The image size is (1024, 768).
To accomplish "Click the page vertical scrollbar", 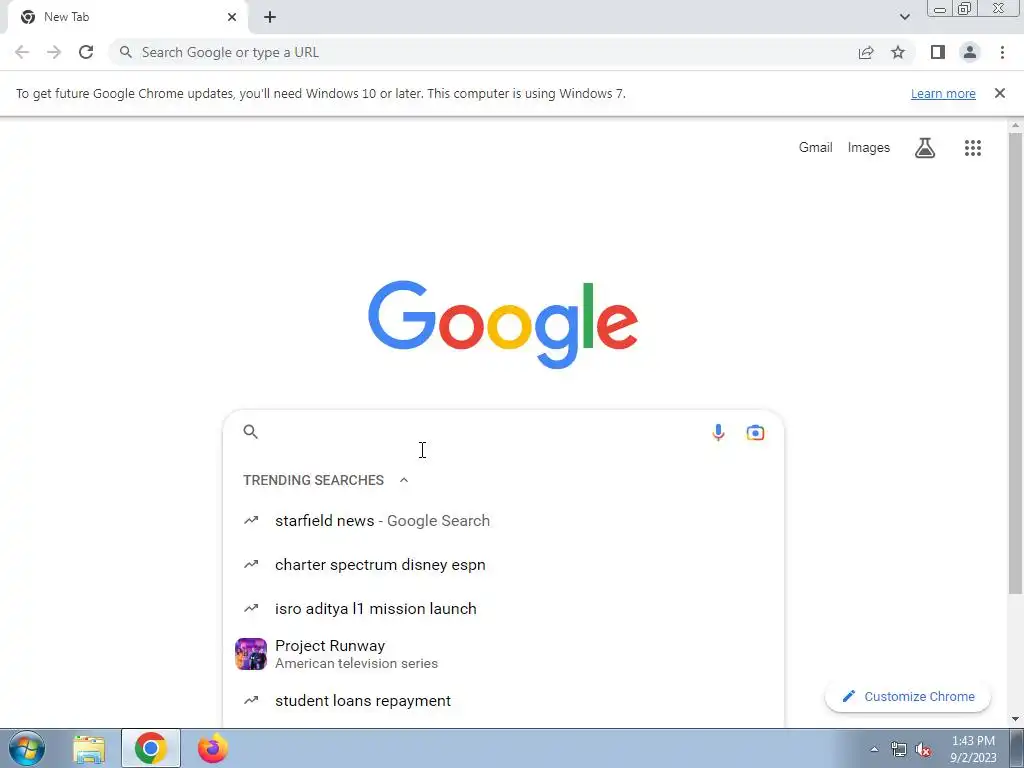I will (x=1016, y=362).
